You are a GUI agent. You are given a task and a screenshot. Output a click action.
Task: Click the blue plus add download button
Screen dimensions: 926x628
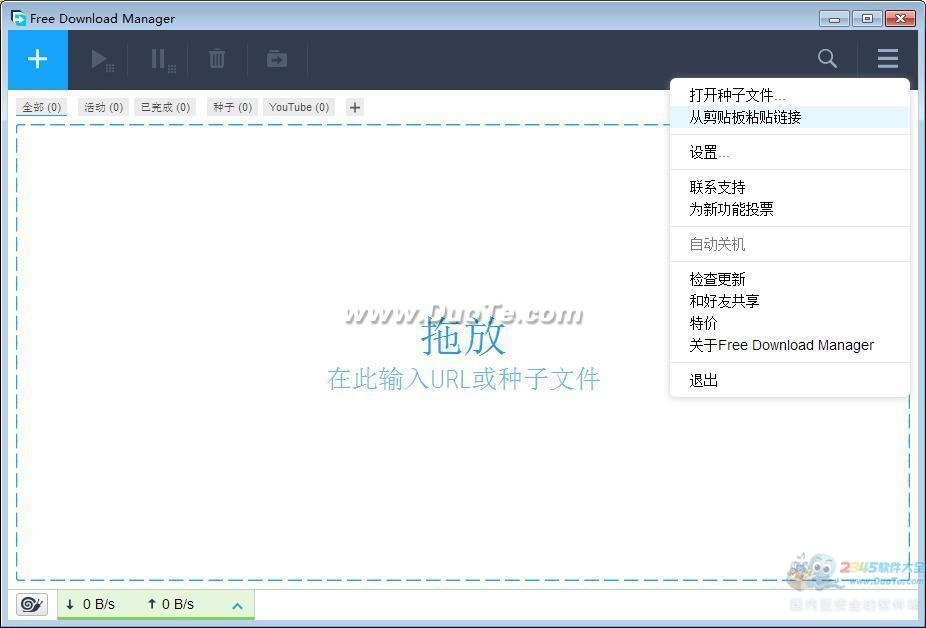[x=37, y=60]
